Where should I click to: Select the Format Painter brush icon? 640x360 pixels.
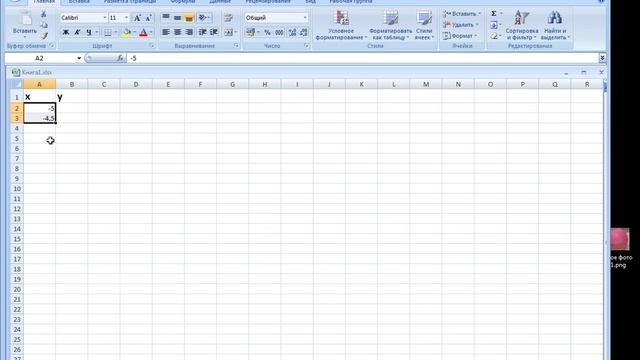[44, 36]
